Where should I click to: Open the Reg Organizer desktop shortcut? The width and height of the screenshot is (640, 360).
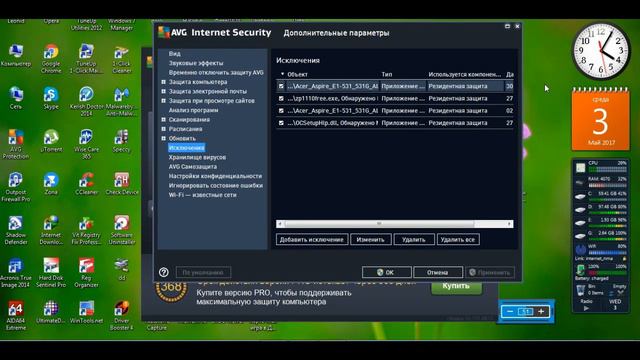(86, 273)
